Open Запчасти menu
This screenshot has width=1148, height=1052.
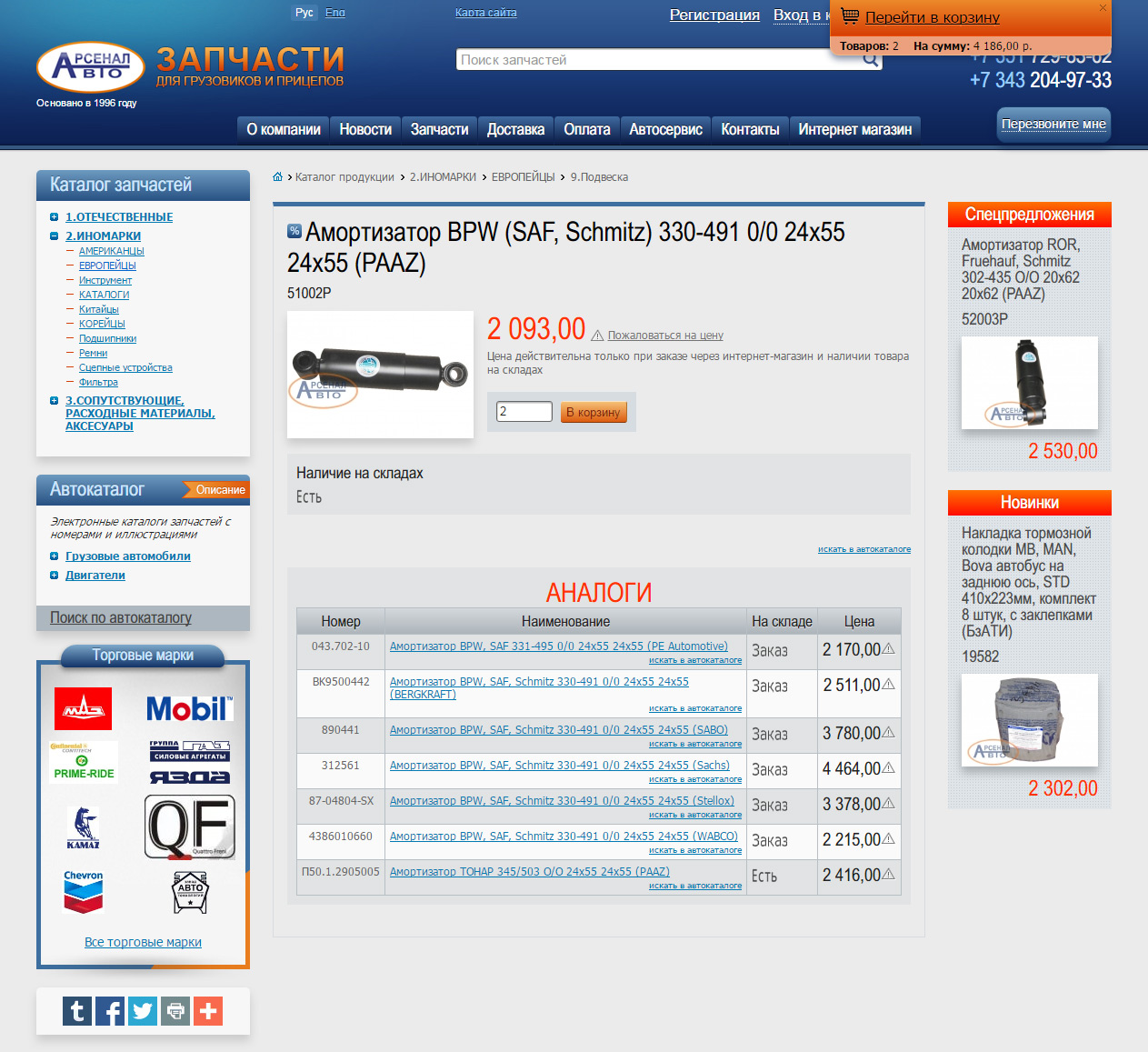(440, 129)
